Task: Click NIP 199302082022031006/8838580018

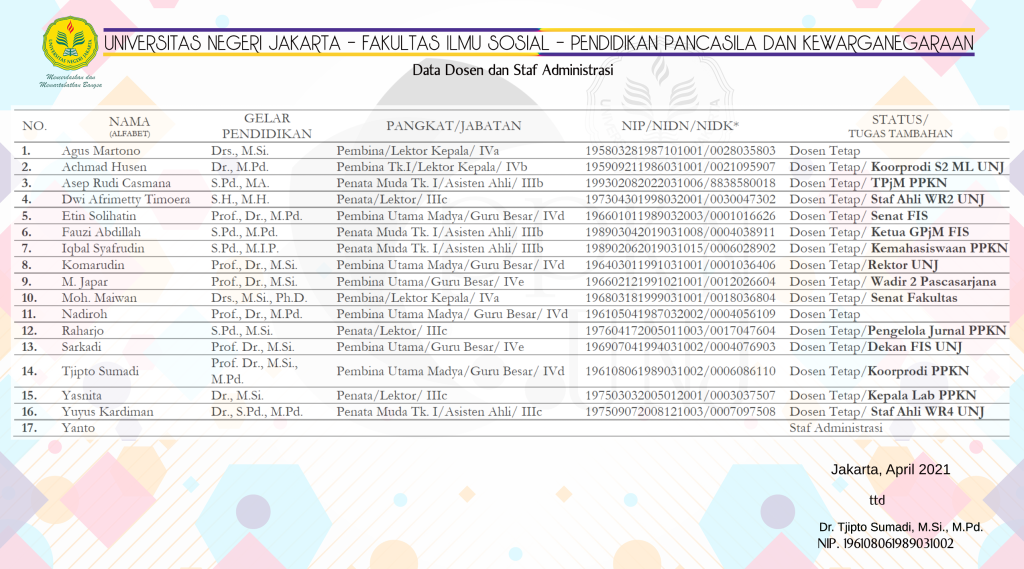Action: [x=680, y=184]
